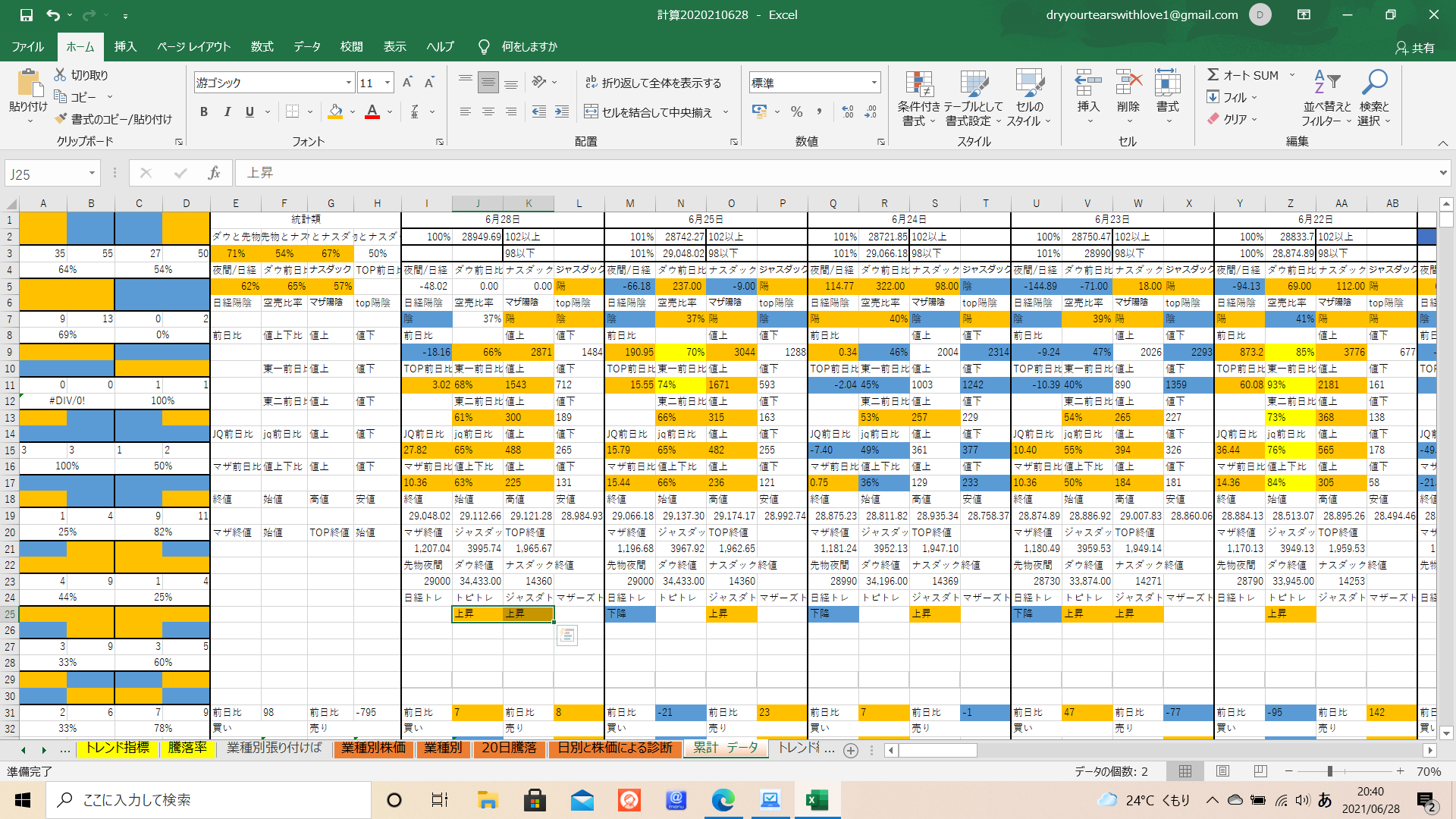1456x819 pixels.
Task: Click the 共有 share button
Action: [1415, 48]
